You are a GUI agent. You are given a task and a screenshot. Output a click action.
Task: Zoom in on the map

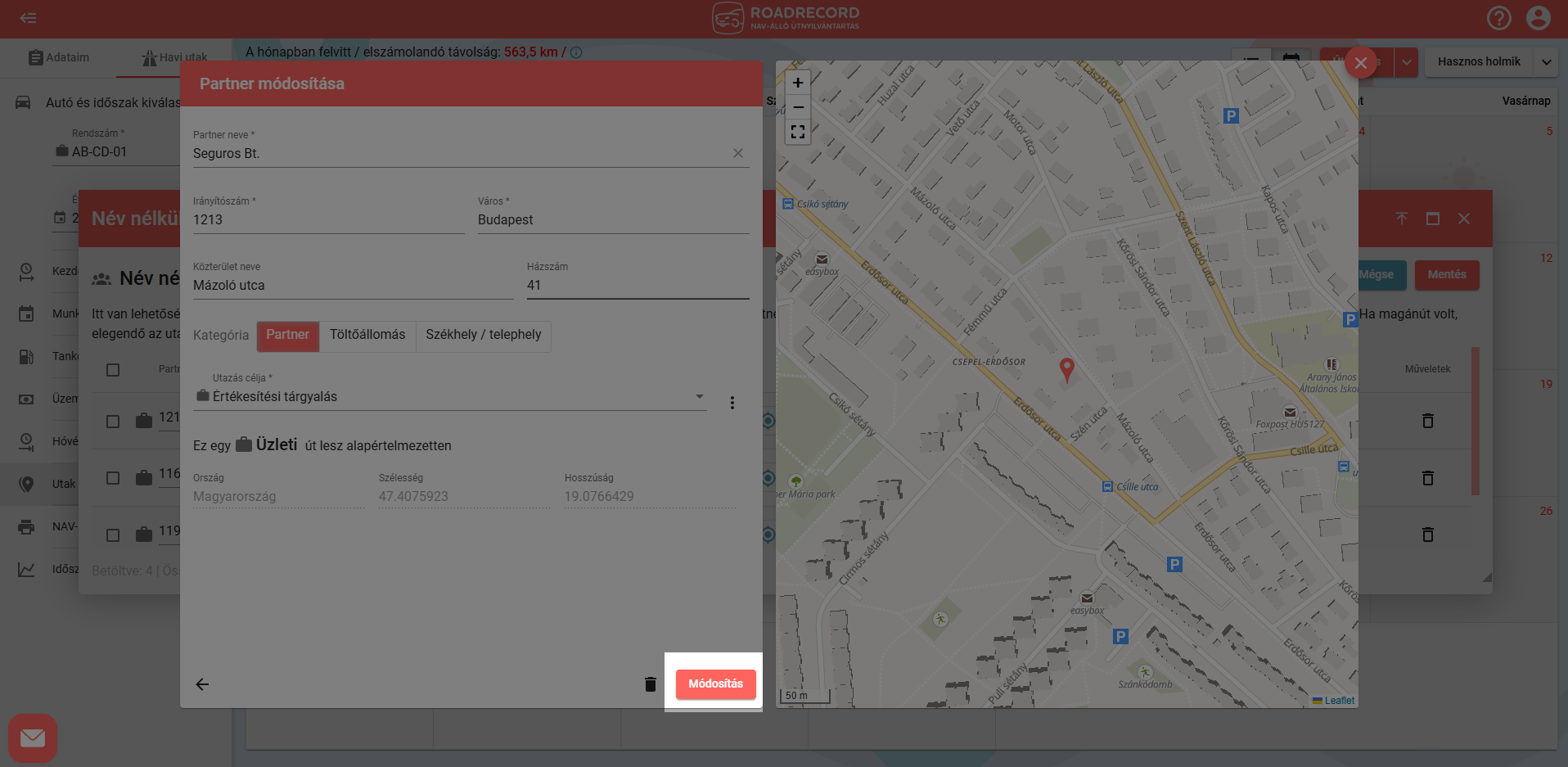tap(798, 83)
